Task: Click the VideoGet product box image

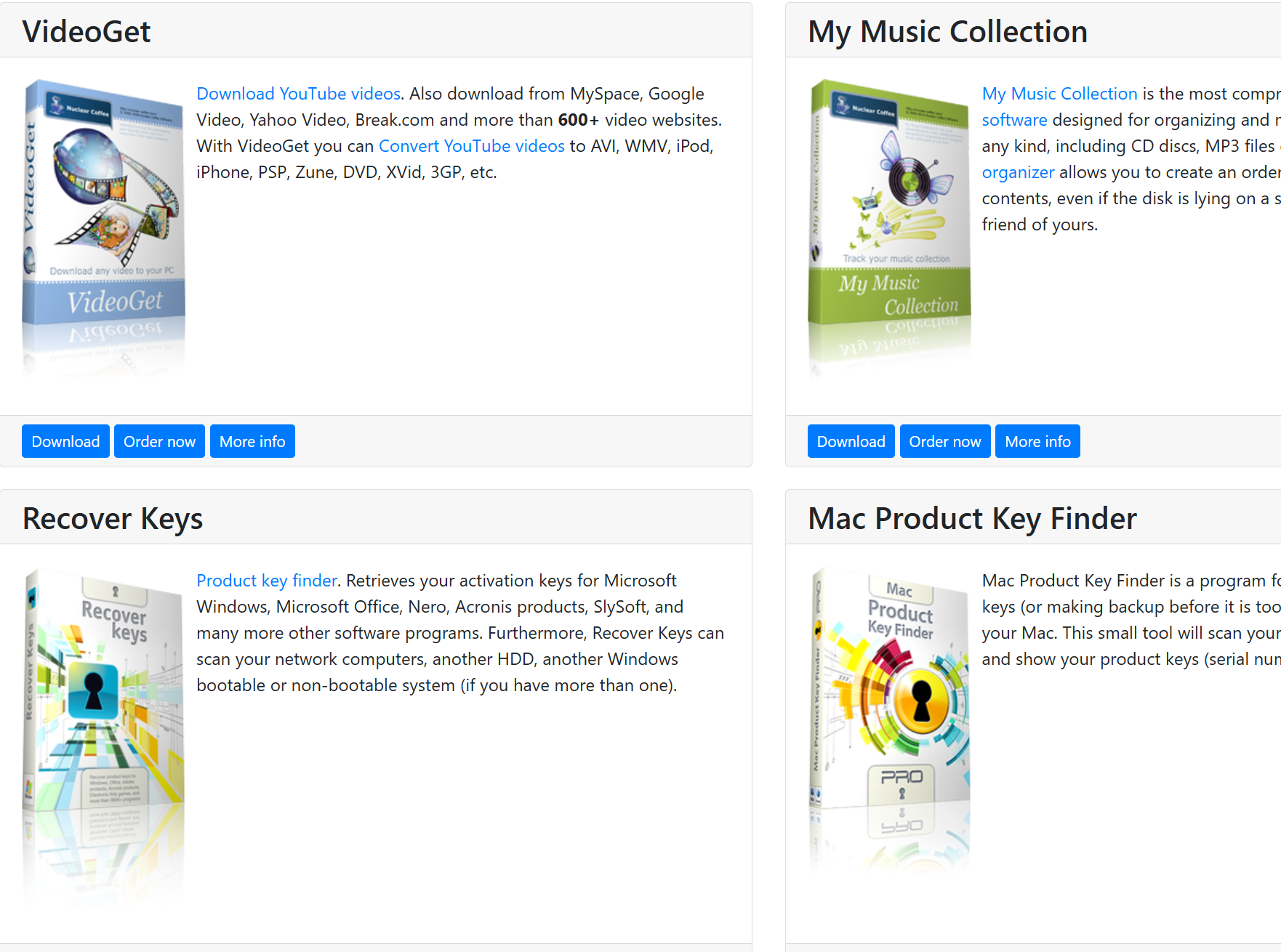Action: click(x=104, y=227)
